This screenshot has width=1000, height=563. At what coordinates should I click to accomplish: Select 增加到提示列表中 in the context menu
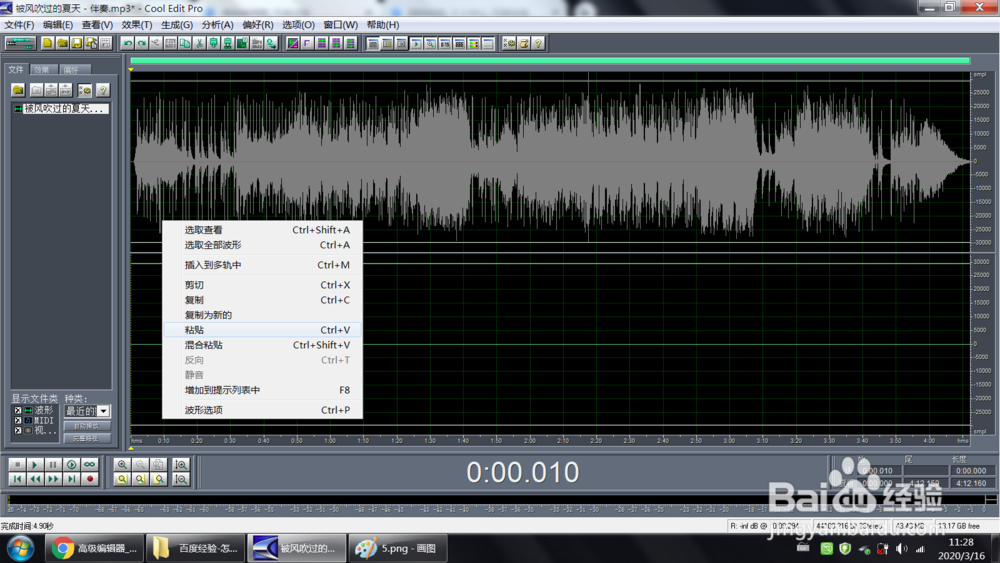pyautogui.click(x=262, y=390)
